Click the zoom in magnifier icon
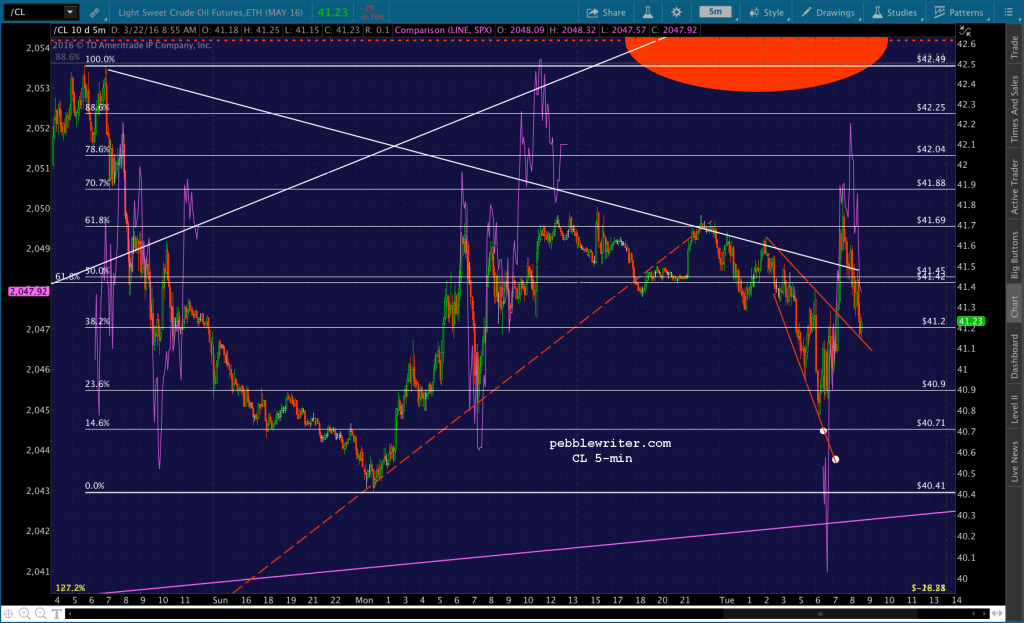Viewport: 1024px width, 623px height. tap(24, 614)
